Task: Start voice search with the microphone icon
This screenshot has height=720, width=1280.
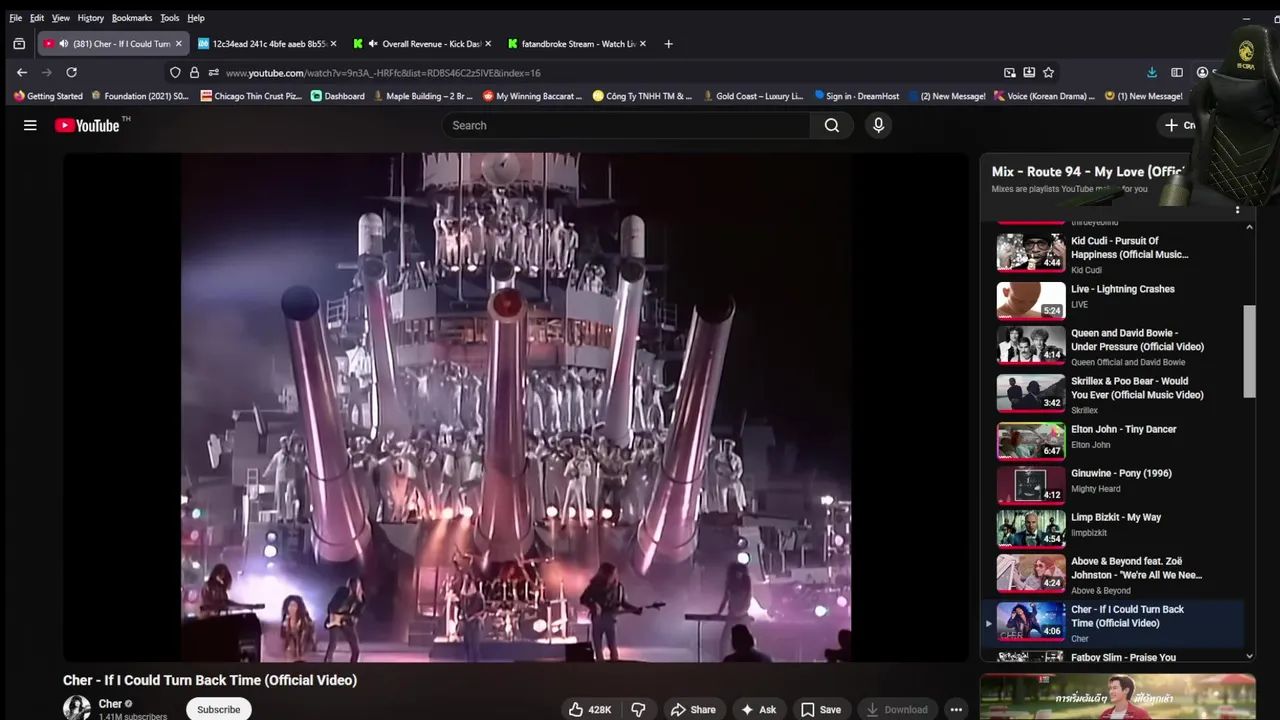Action: point(878,125)
